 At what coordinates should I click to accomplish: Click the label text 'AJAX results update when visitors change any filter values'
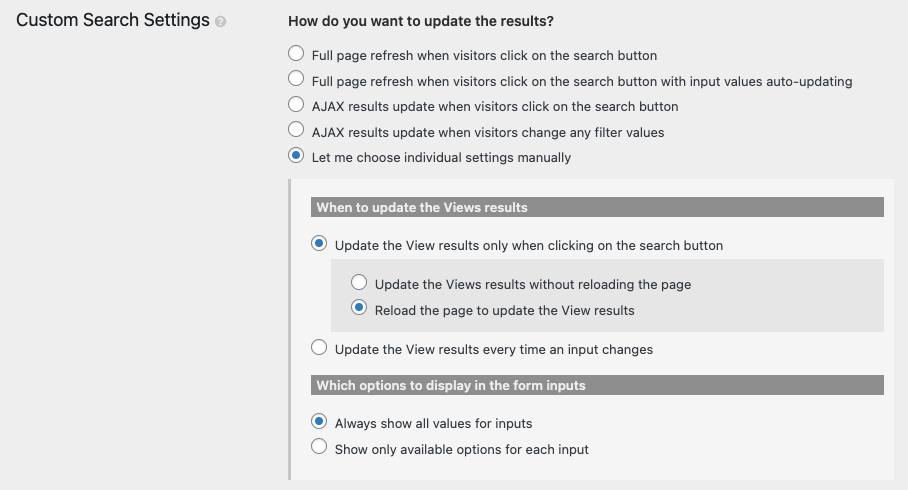coord(488,133)
